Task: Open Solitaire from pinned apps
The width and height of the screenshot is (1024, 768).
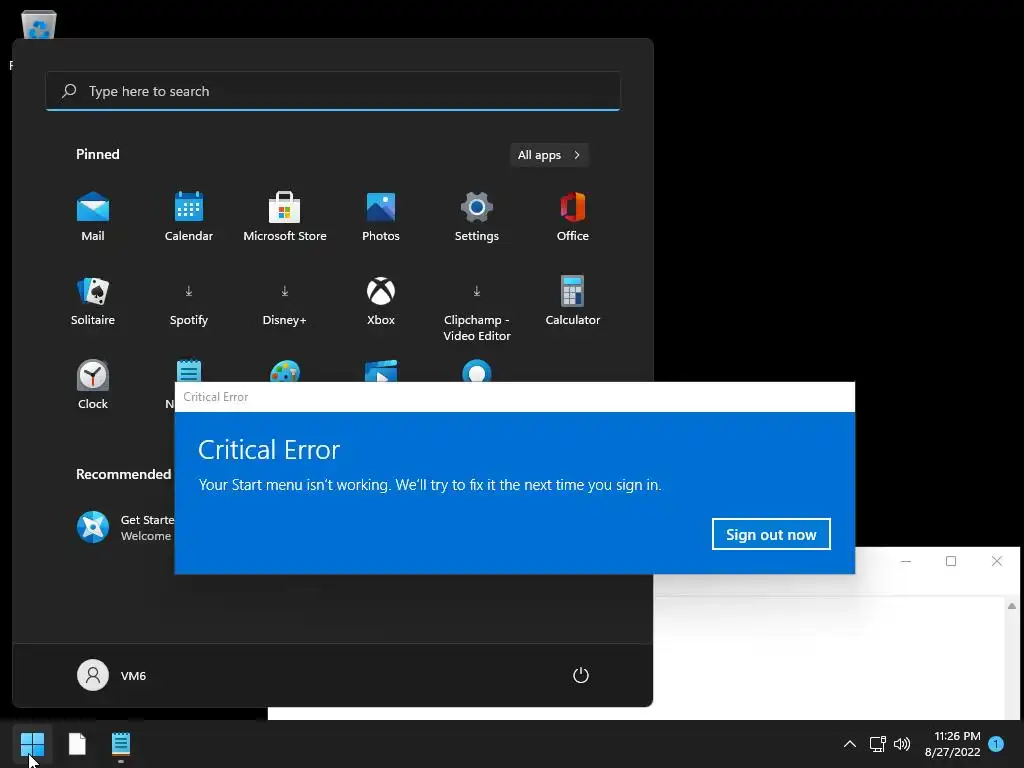Action: 93,301
